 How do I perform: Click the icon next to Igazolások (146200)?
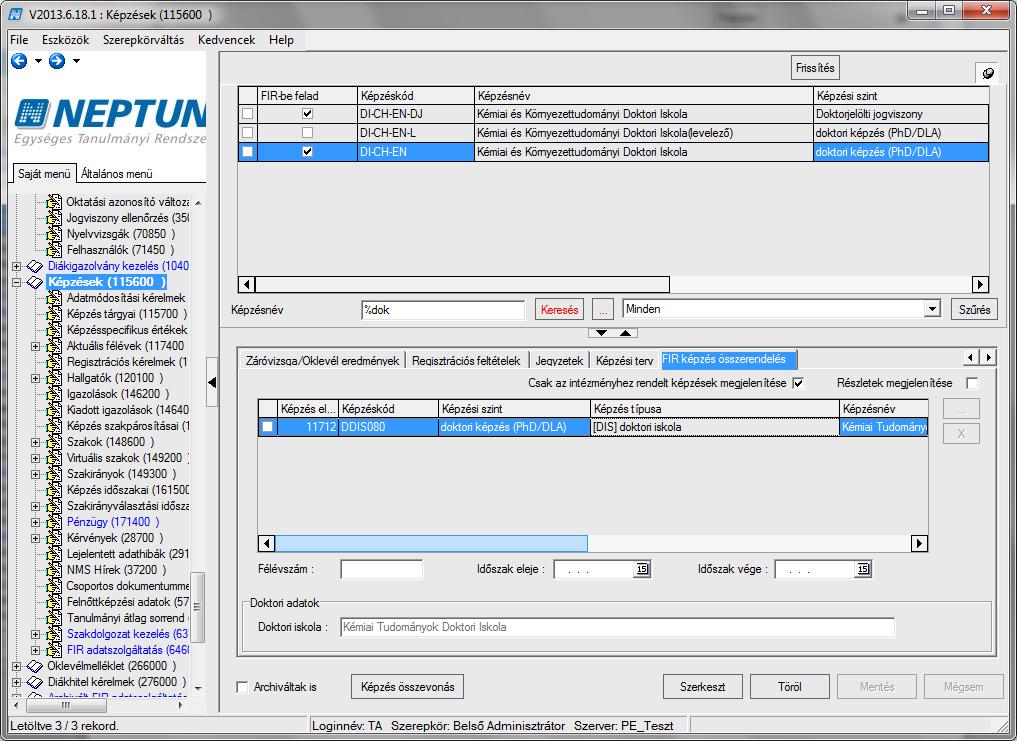tap(54, 394)
